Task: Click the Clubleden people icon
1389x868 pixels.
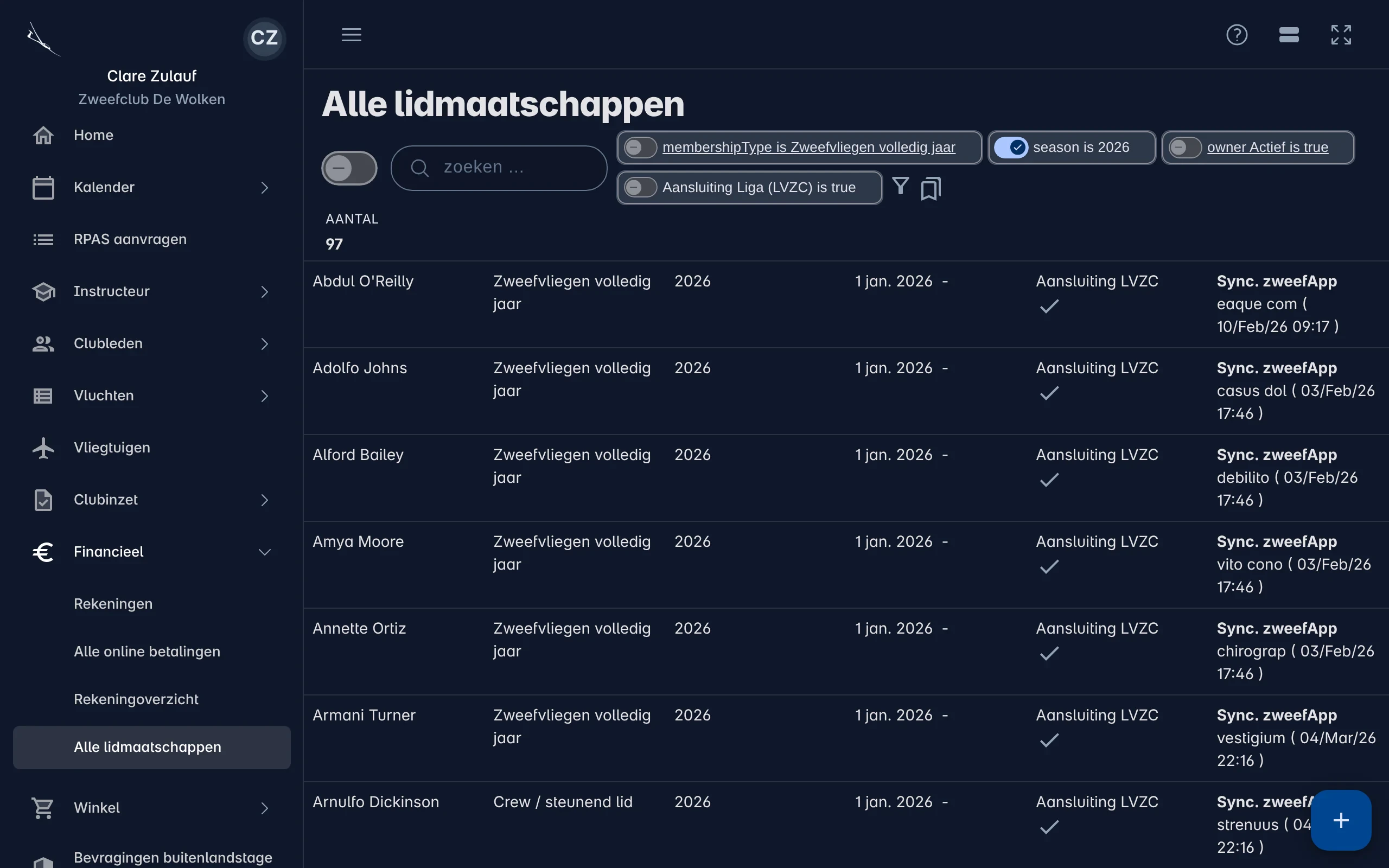Action: [x=43, y=344]
